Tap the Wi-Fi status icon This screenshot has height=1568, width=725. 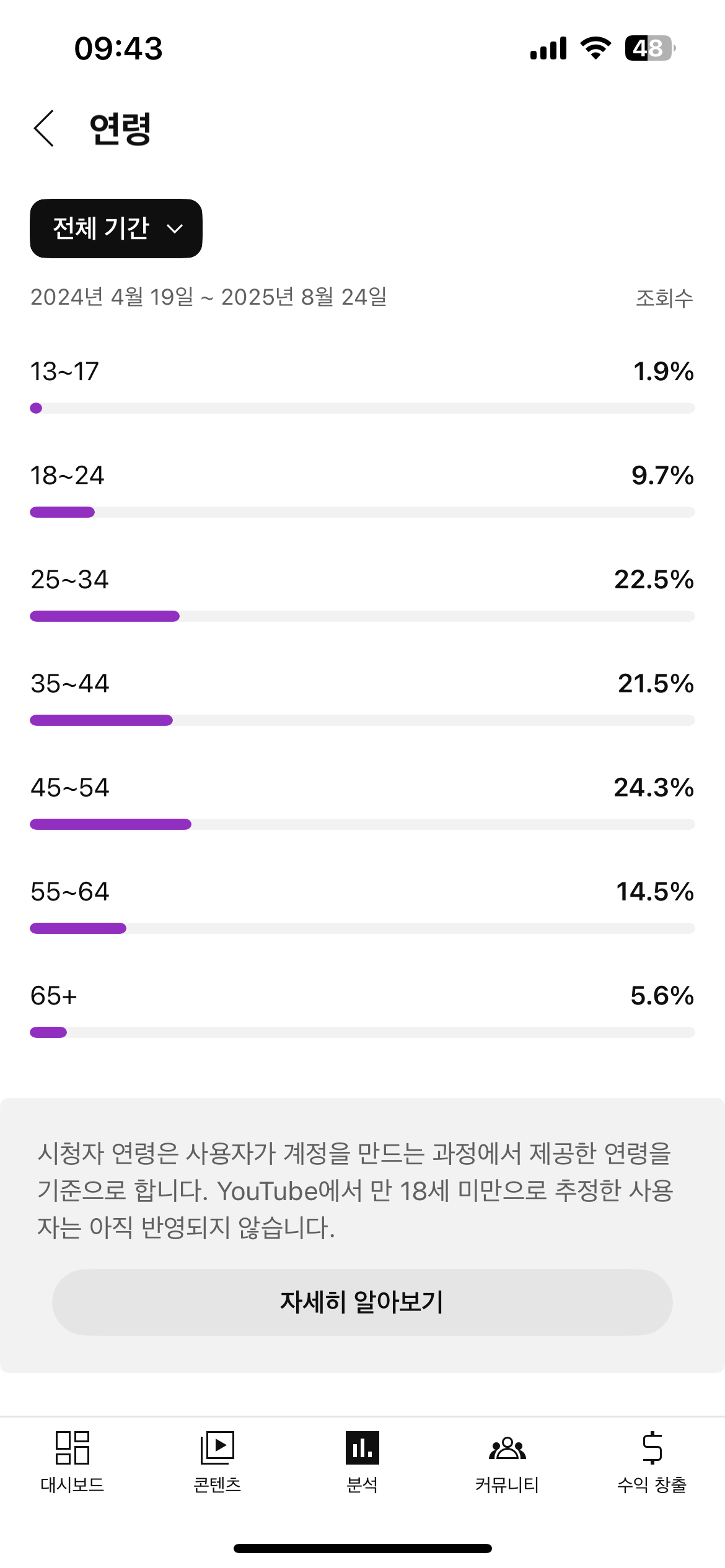click(595, 48)
